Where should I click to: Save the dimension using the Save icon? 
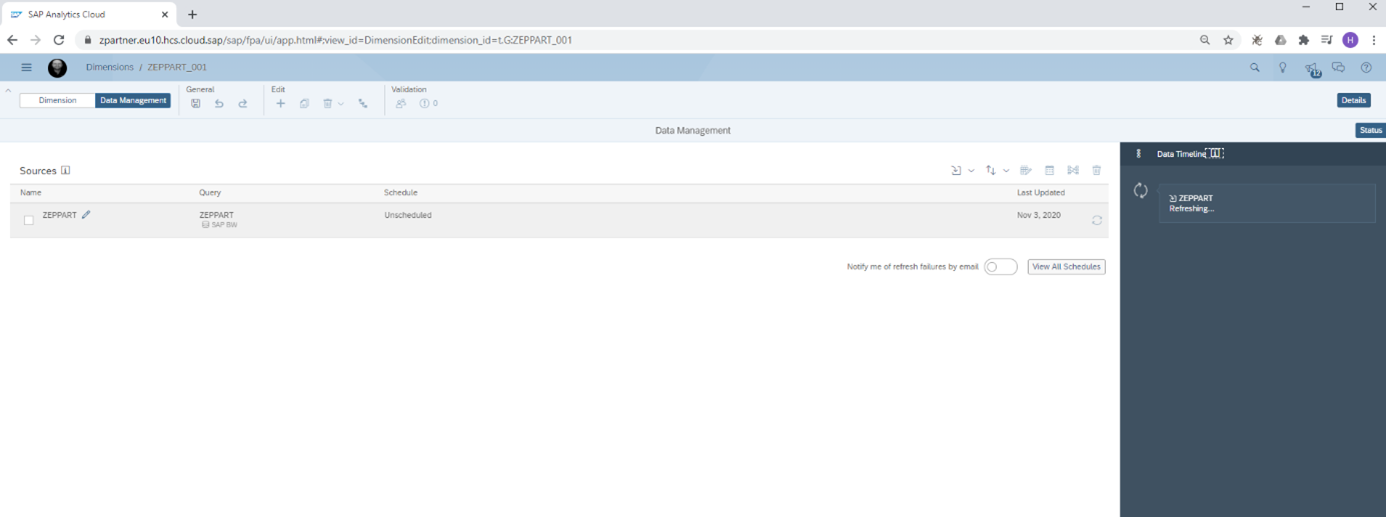[x=195, y=103]
